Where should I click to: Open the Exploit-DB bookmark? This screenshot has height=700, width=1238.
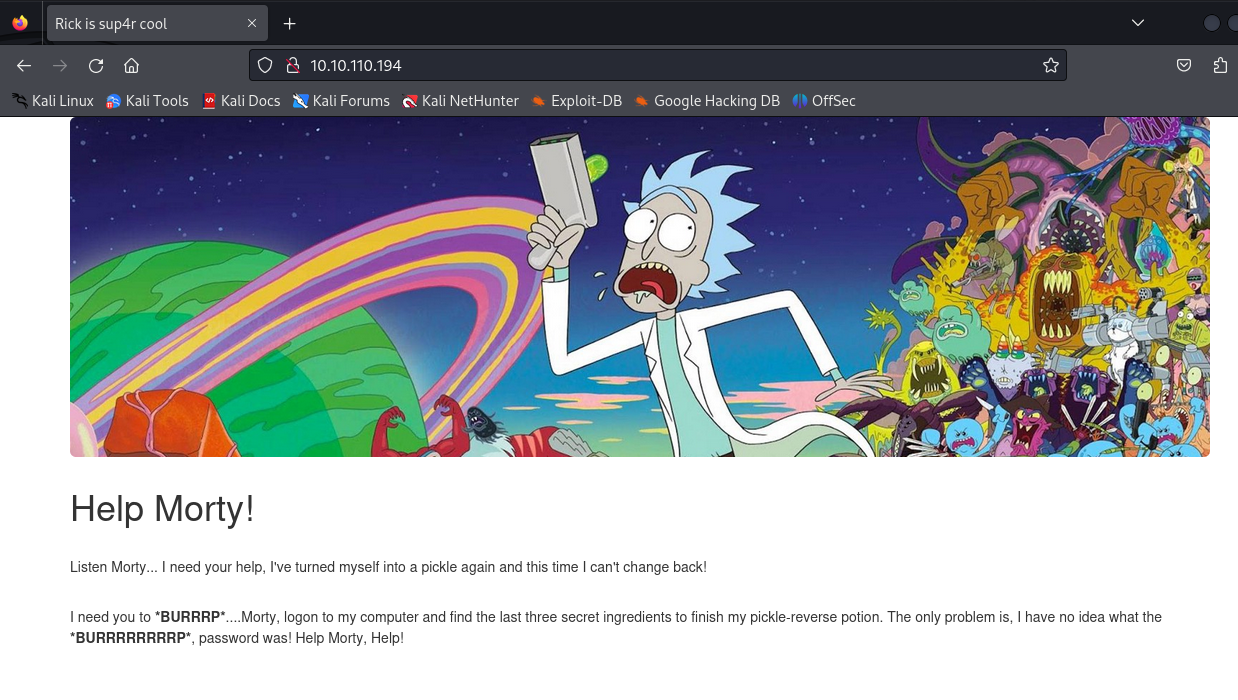(576, 101)
